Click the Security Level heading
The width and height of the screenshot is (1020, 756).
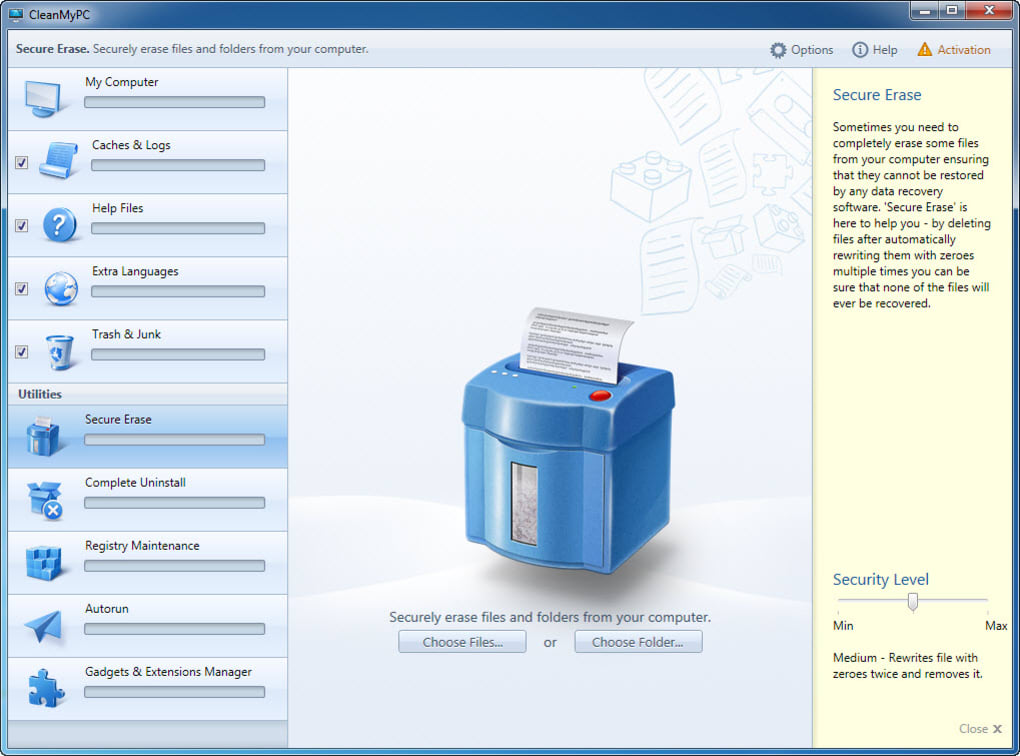point(881,580)
